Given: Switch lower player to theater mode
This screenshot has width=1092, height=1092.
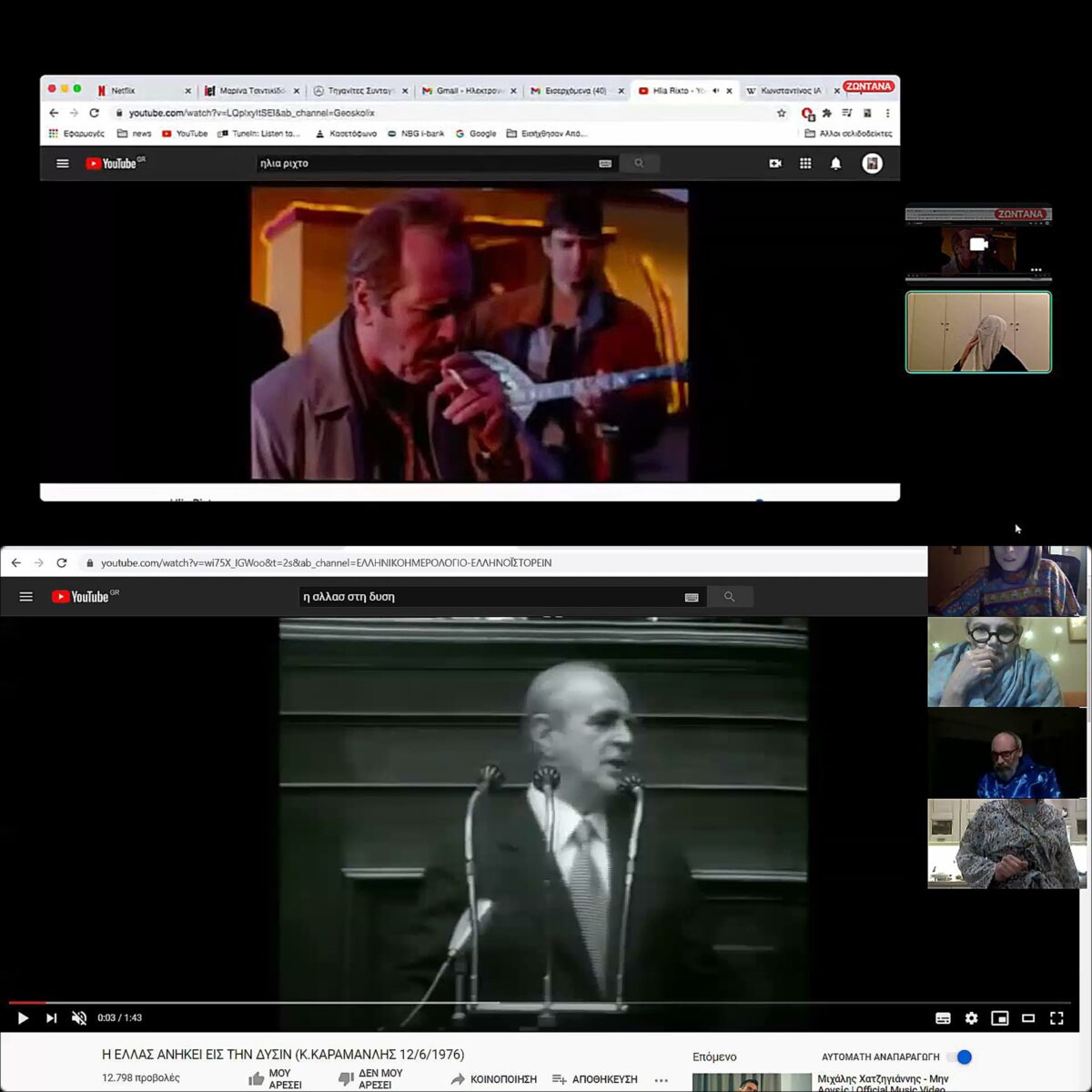Looking at the screenshot, I should 1027,1018.
